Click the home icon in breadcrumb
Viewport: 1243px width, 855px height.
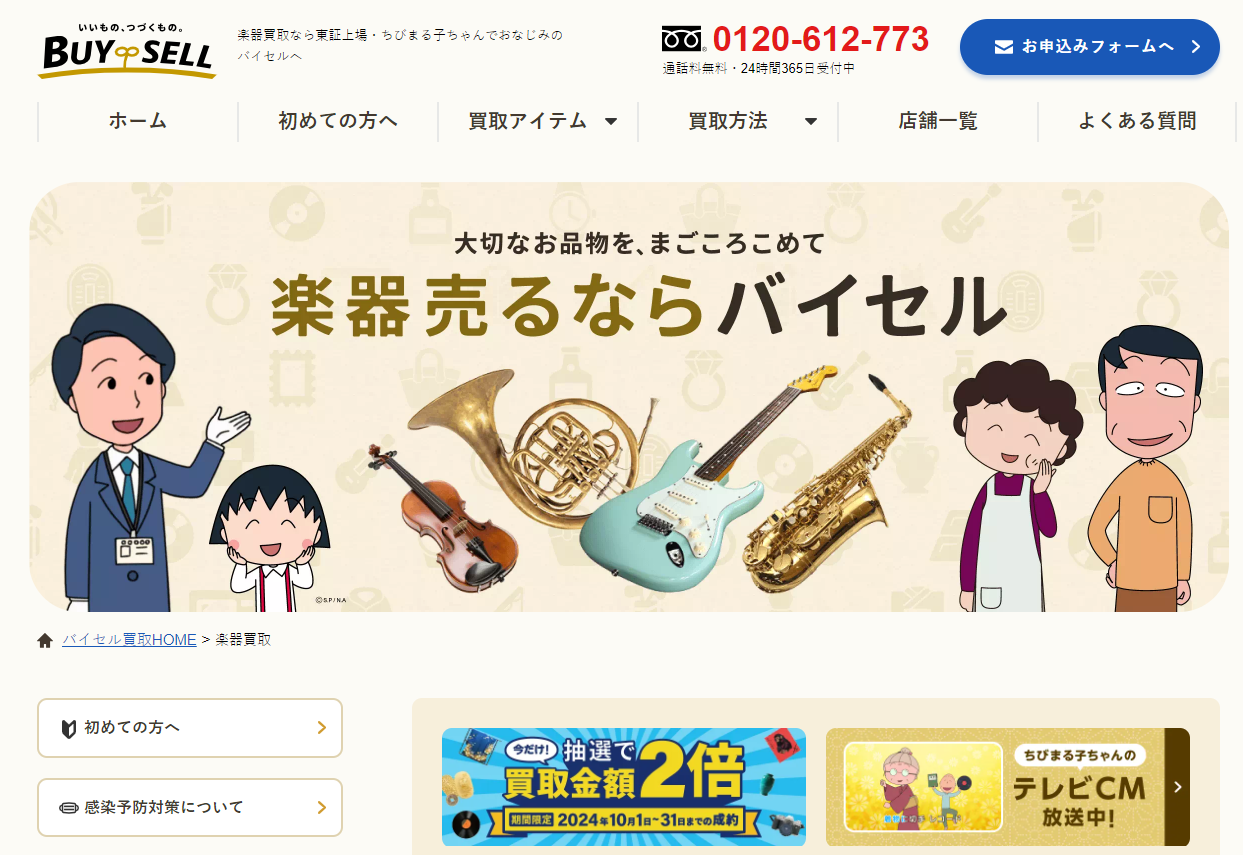click(x=45, y=640)
